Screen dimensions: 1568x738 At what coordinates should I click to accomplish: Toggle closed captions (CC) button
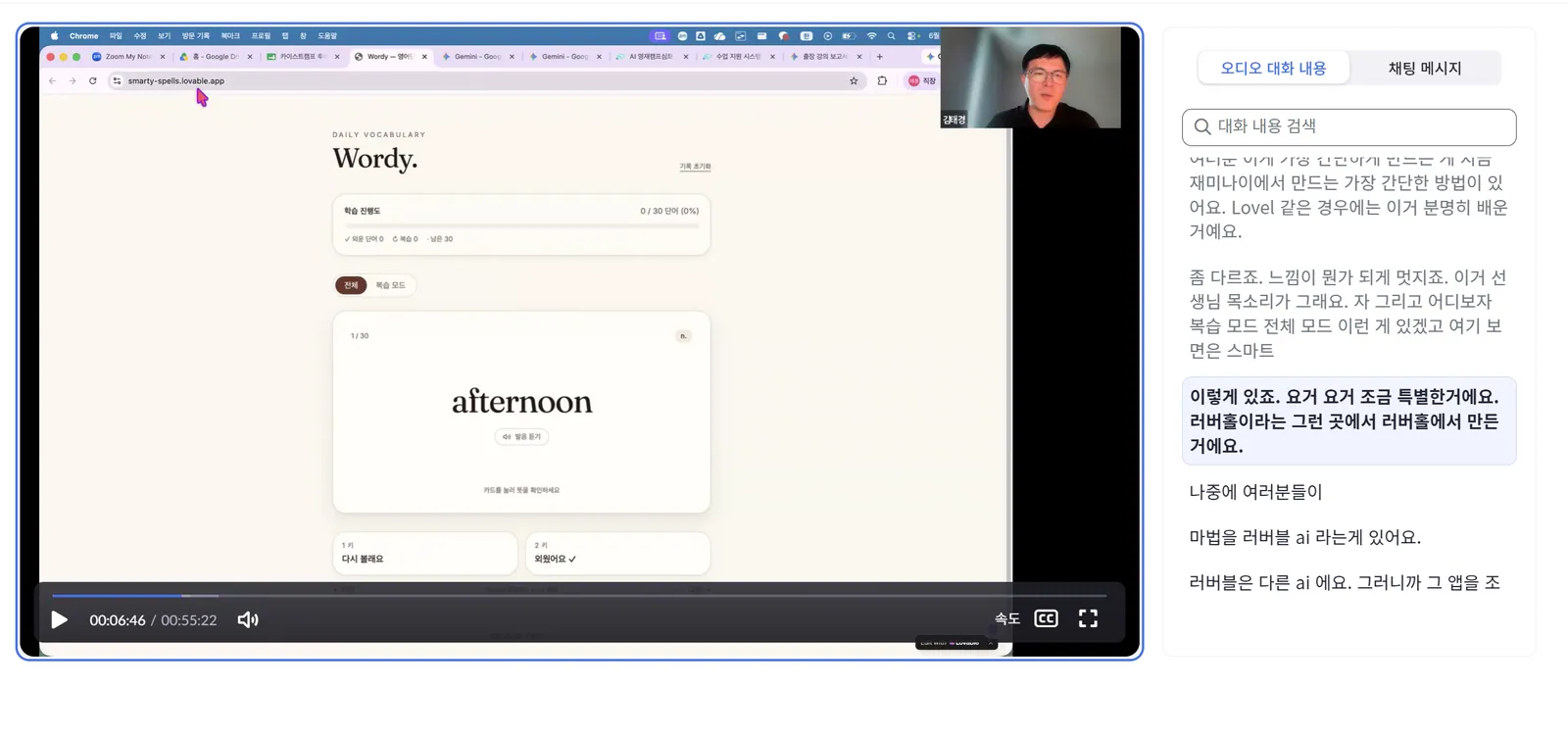[1046, 618]
